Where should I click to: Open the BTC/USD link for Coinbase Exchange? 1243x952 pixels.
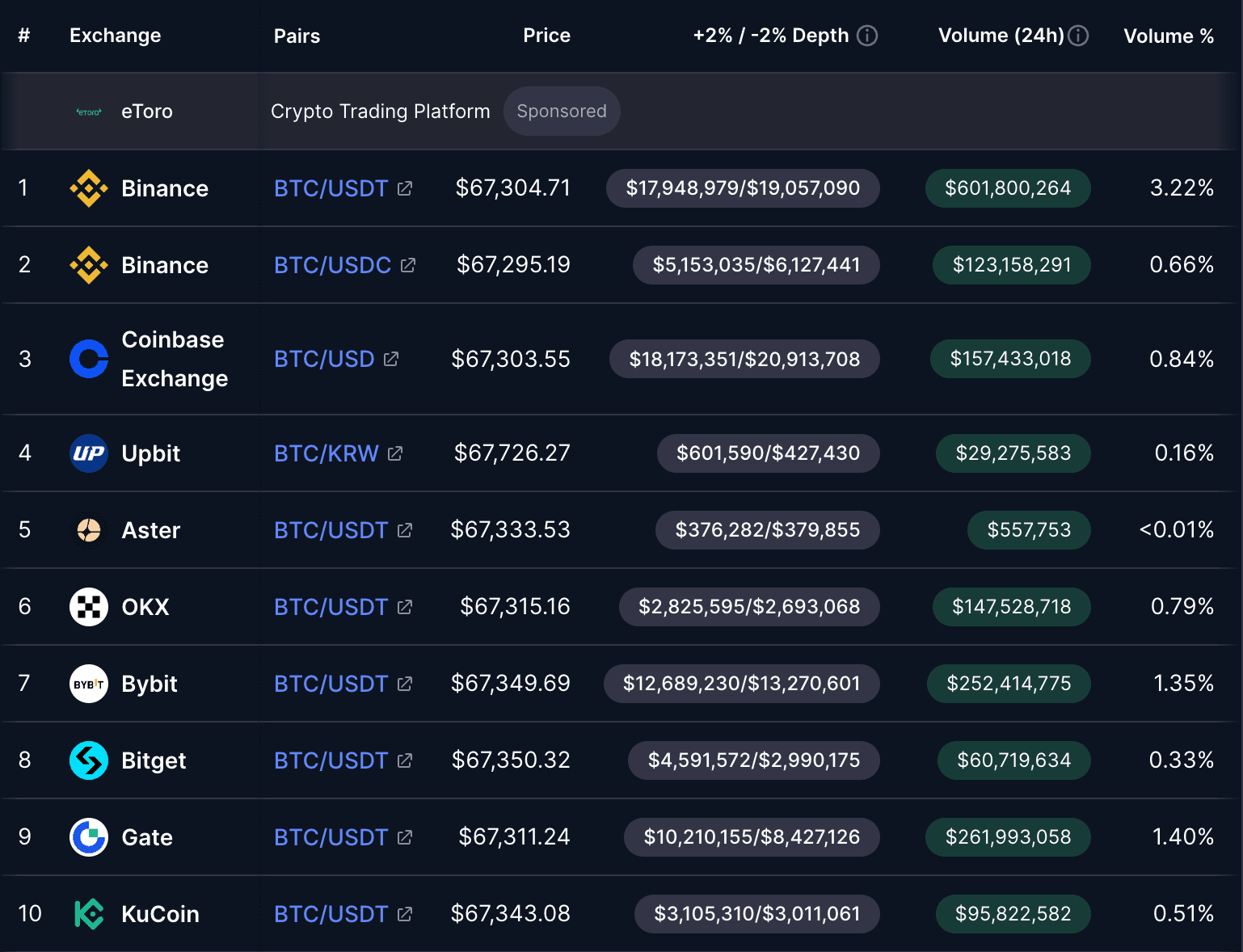pyautogui.click(x=391, y=359)
